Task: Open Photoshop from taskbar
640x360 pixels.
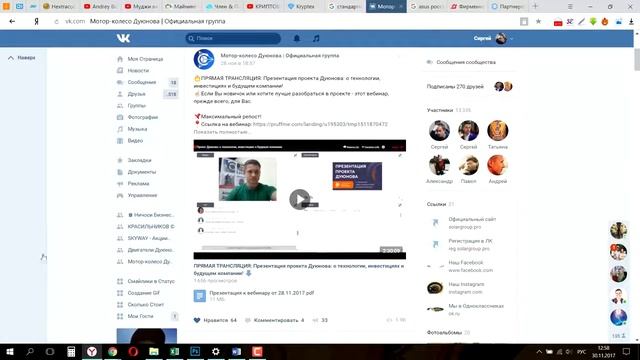Action: (195, 351)
